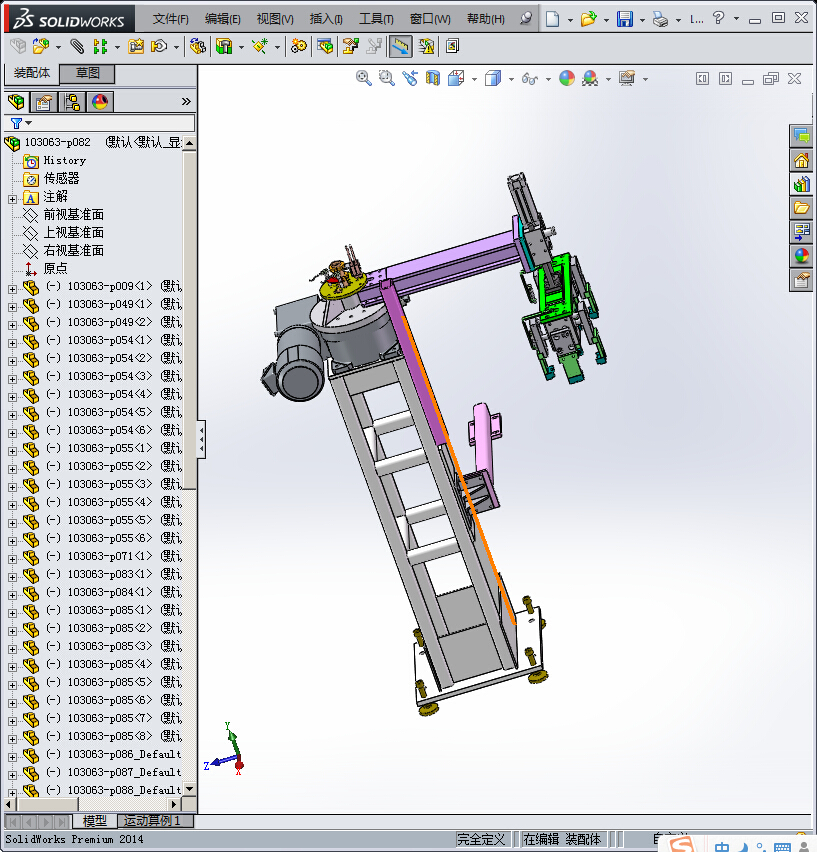The width and height of the screenshot is (817, 852).
Task: Click the Clearance Verification warning icon
Action: click(x=426, y=46)
